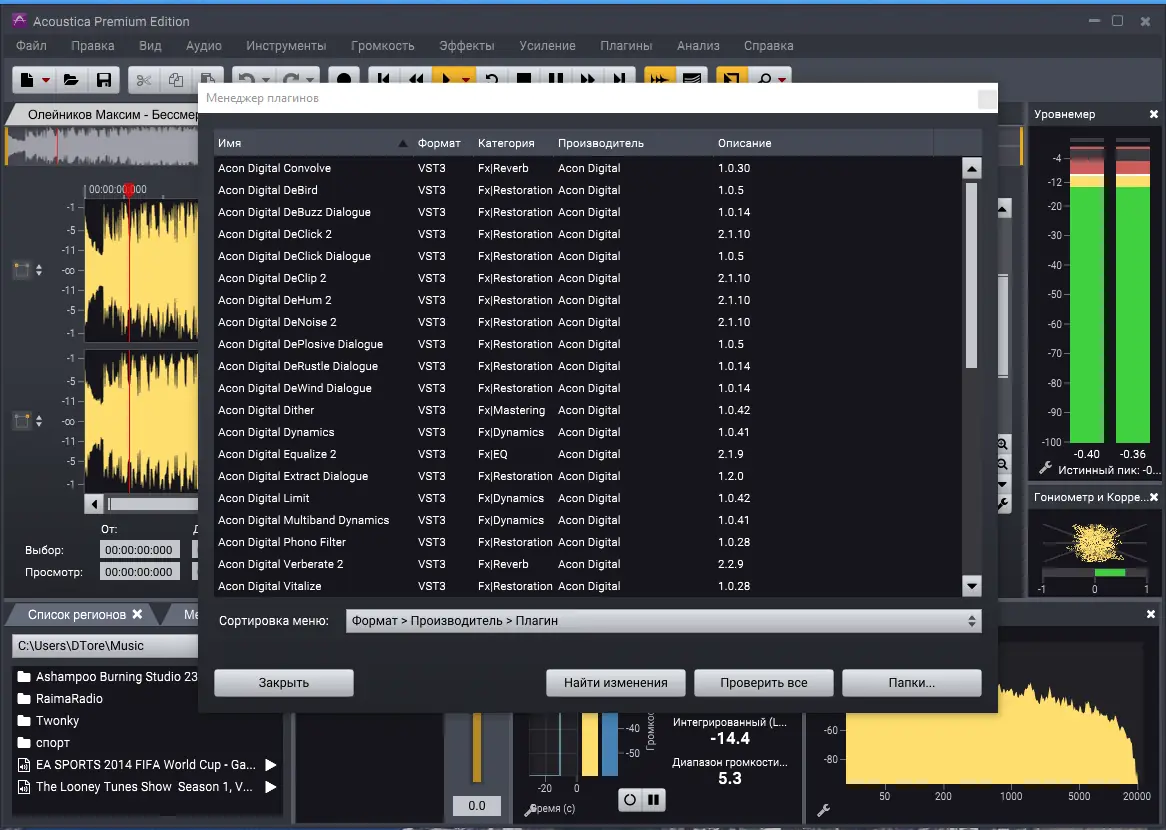
Task: Open the RaimaRadio folder
Action: (60, 698)
